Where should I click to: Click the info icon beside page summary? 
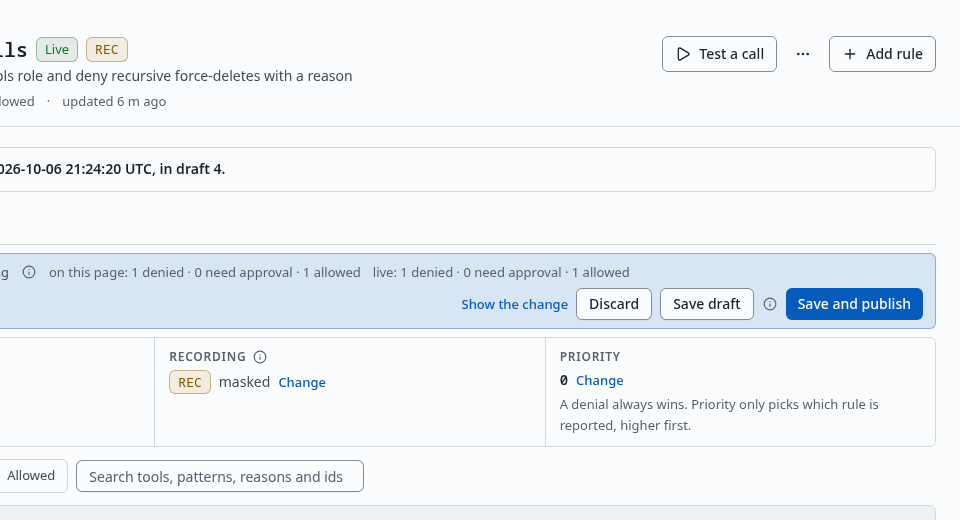29,272
